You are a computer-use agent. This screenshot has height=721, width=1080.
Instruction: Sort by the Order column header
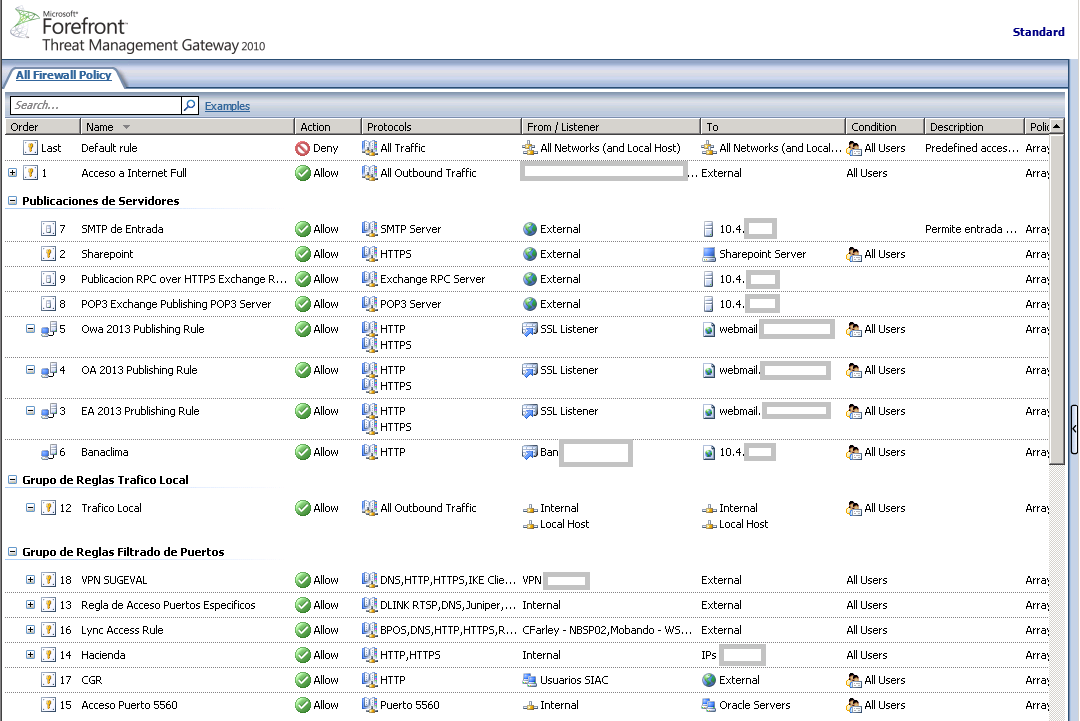click(43, 127)
